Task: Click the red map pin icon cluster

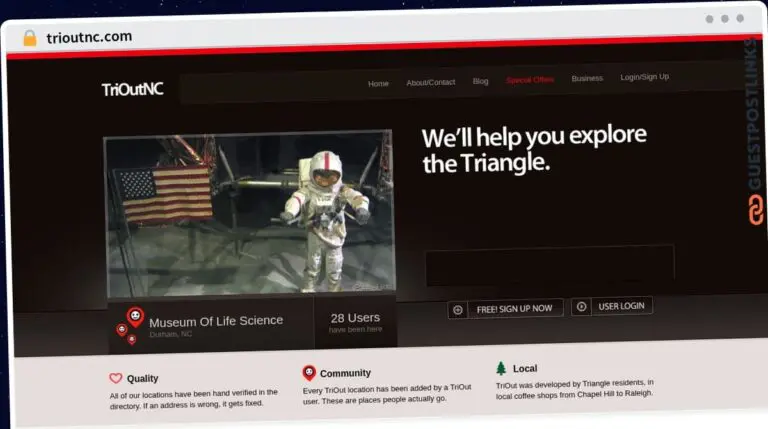Action: [x=129, y=324]
